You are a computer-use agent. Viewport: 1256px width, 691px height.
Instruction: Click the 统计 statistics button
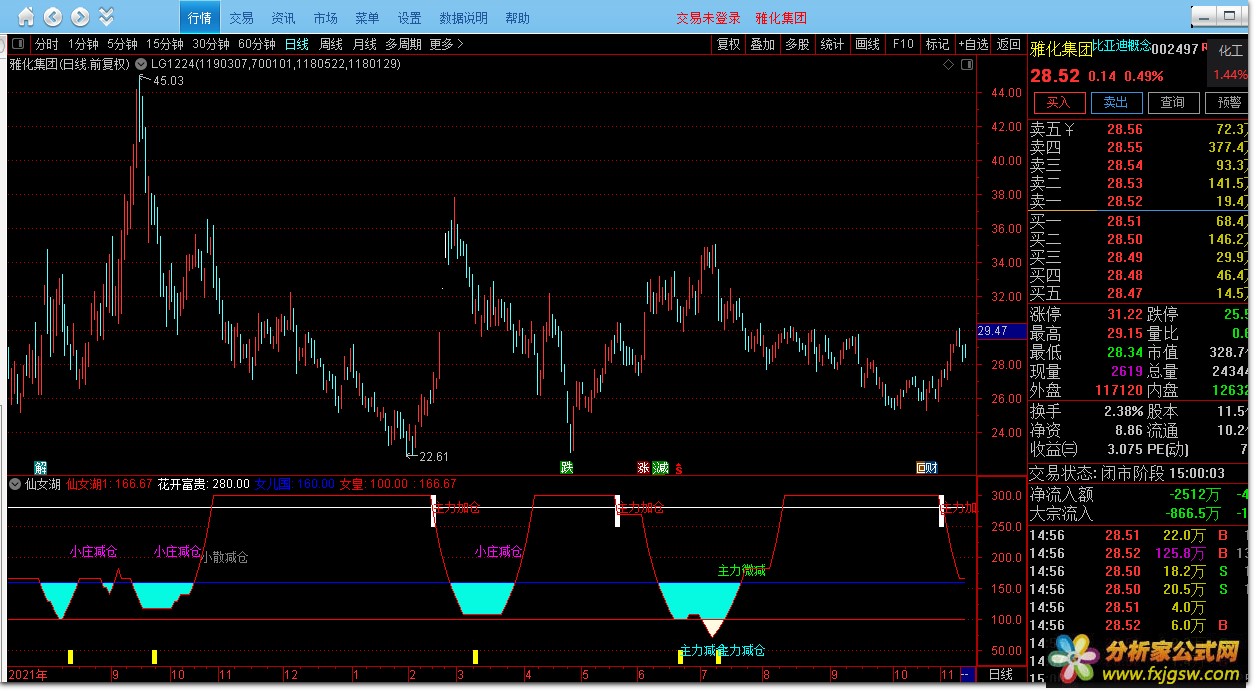[832, 44]
